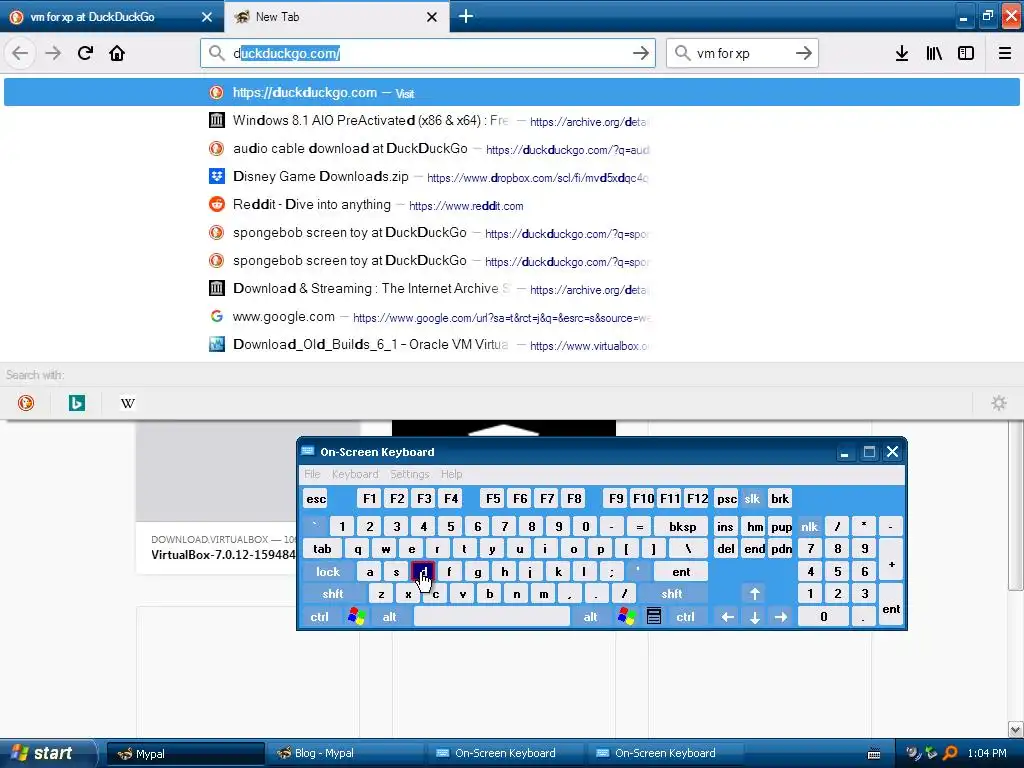This screenshot has height=768, width=1024.
Task: Click the F5 key on keyboard
Action: pyautogui.click(x=493, y=498)
